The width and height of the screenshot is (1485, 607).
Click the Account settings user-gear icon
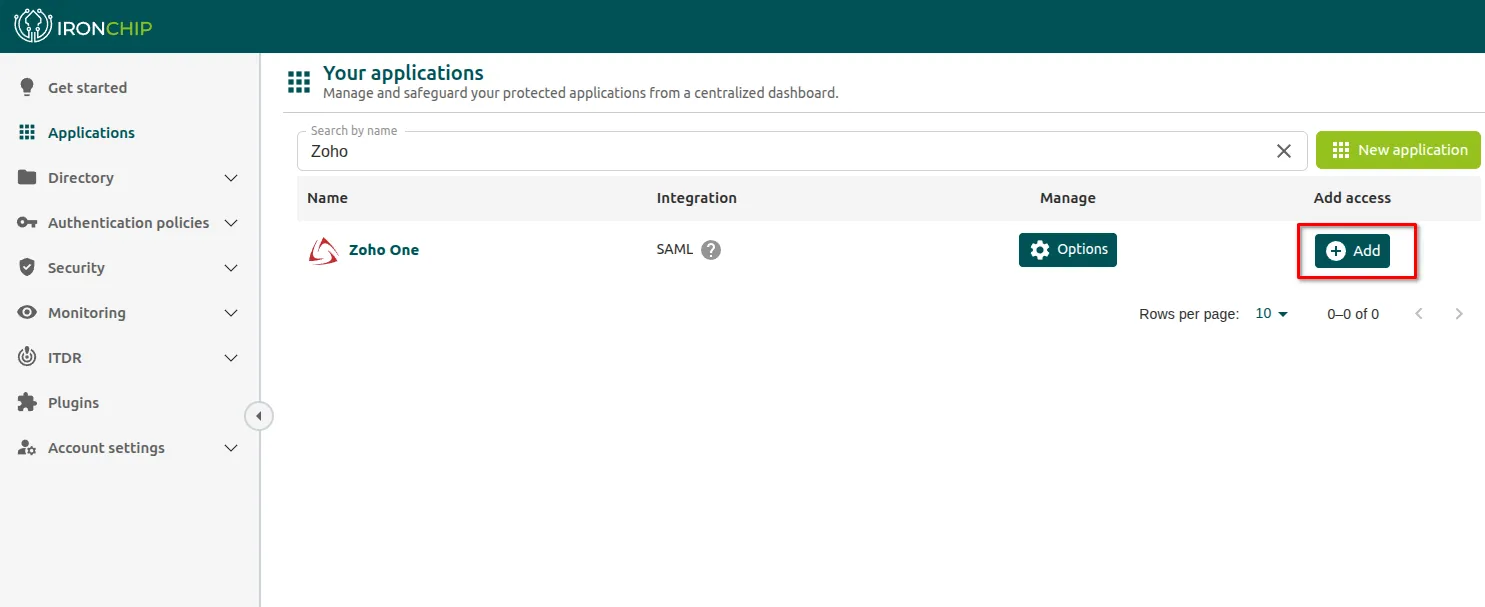27,448
